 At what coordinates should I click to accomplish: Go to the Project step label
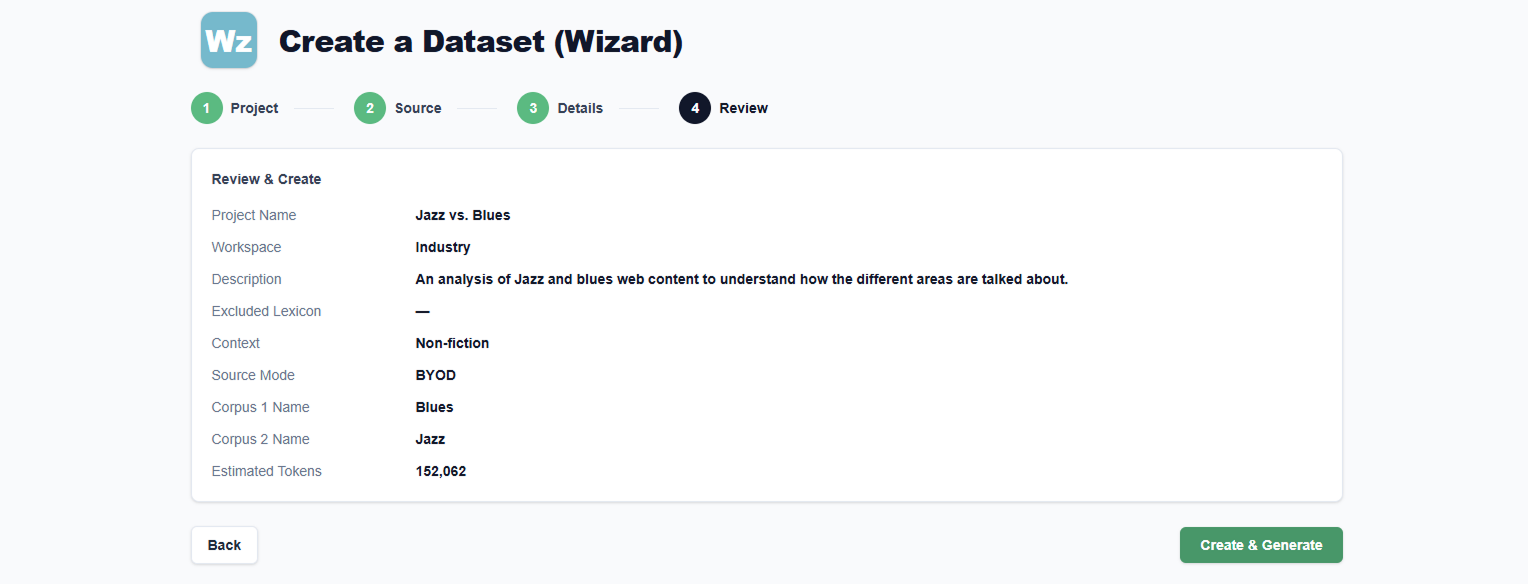pyautogui.click(x=254, y=108)
